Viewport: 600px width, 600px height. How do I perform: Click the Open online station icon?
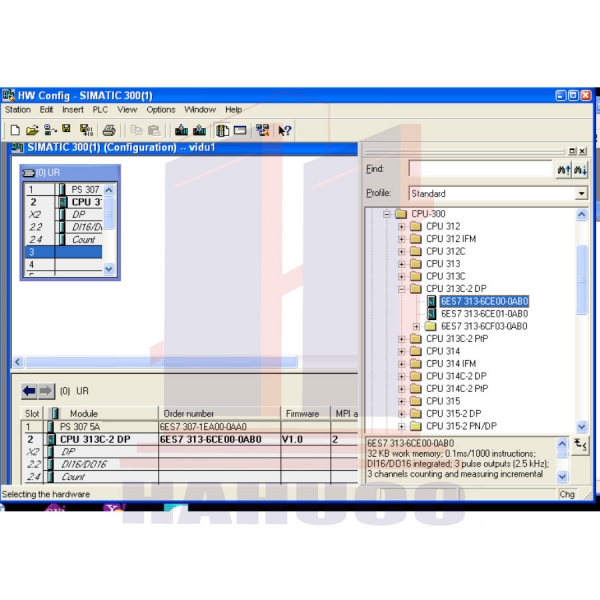coord(50,130)
